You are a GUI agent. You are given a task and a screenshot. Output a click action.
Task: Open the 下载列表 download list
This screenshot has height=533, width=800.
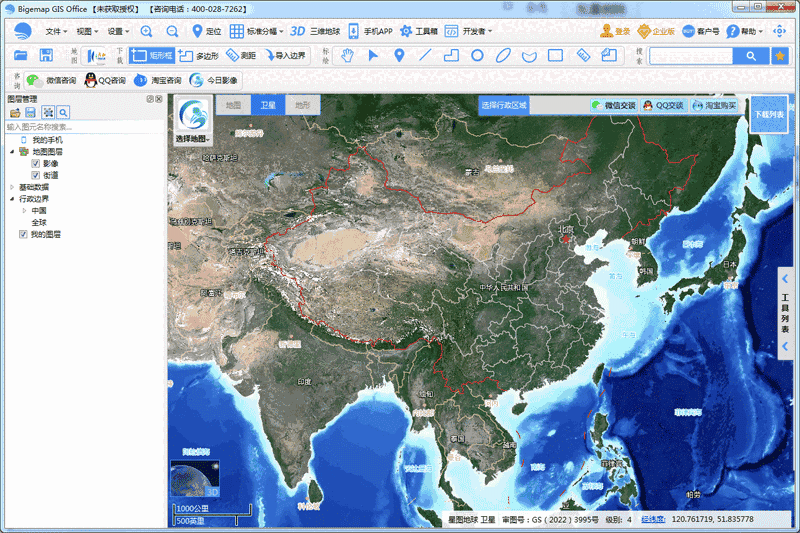point(767,114)
